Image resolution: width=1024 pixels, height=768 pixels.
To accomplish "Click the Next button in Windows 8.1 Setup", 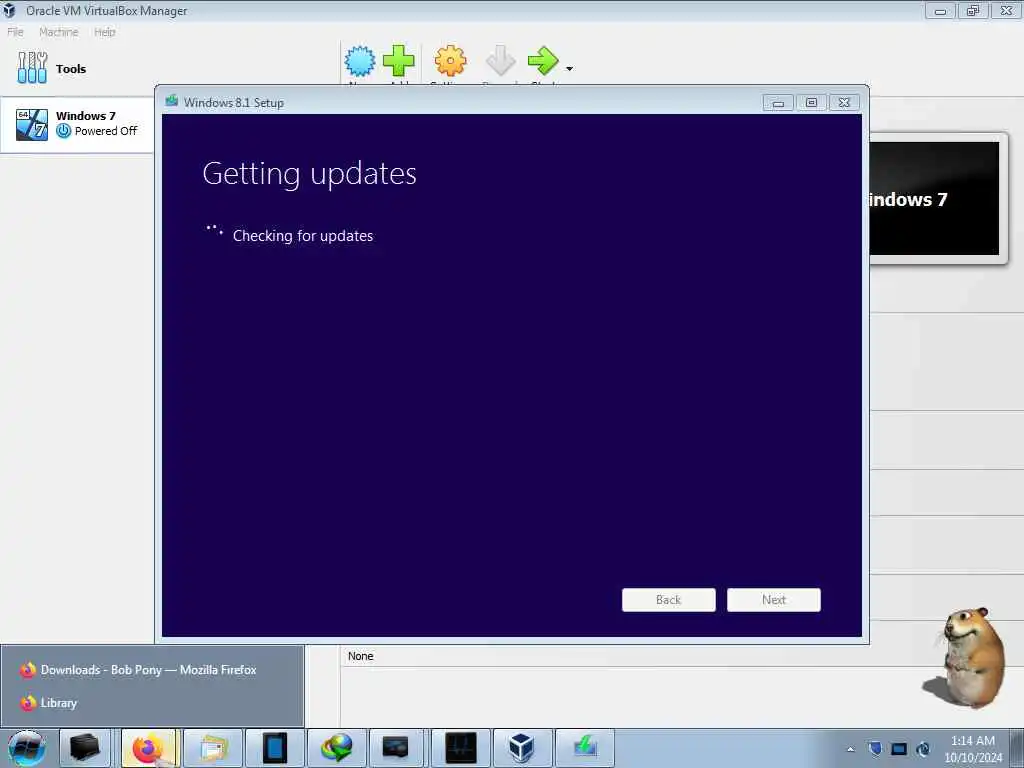I will (x=774, y=600).
